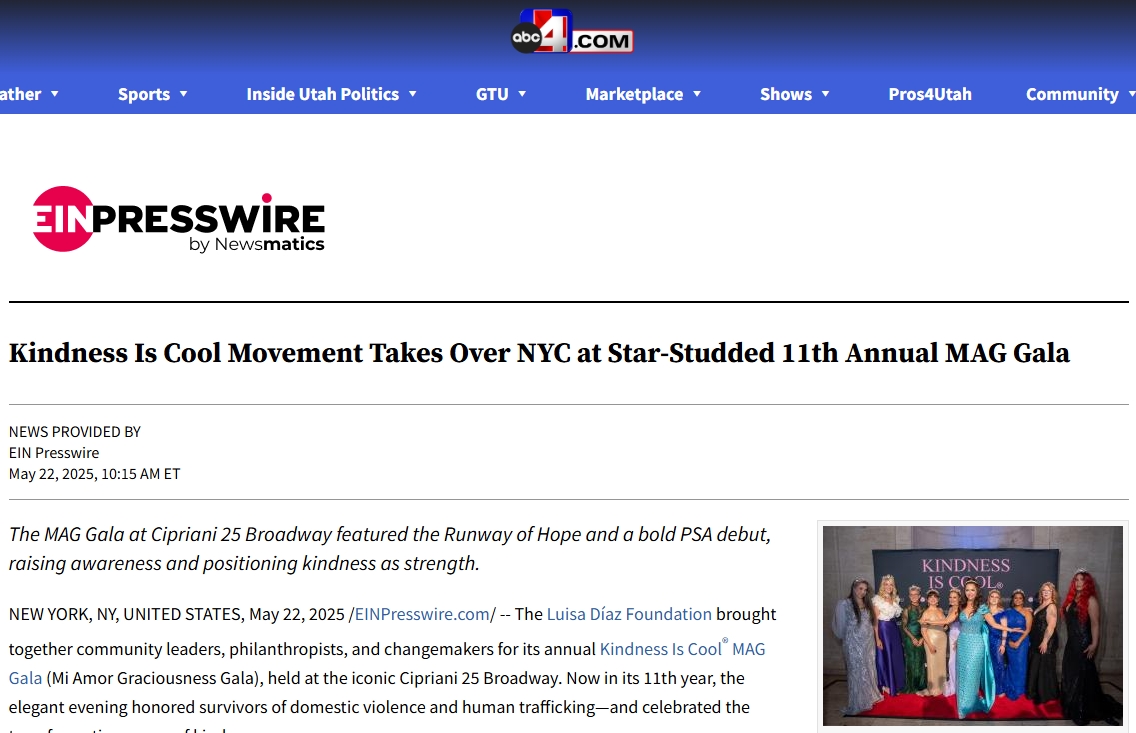Follow the Luisa Díaz Foundation link
The image size is (1136, 733).
point(629,614)
